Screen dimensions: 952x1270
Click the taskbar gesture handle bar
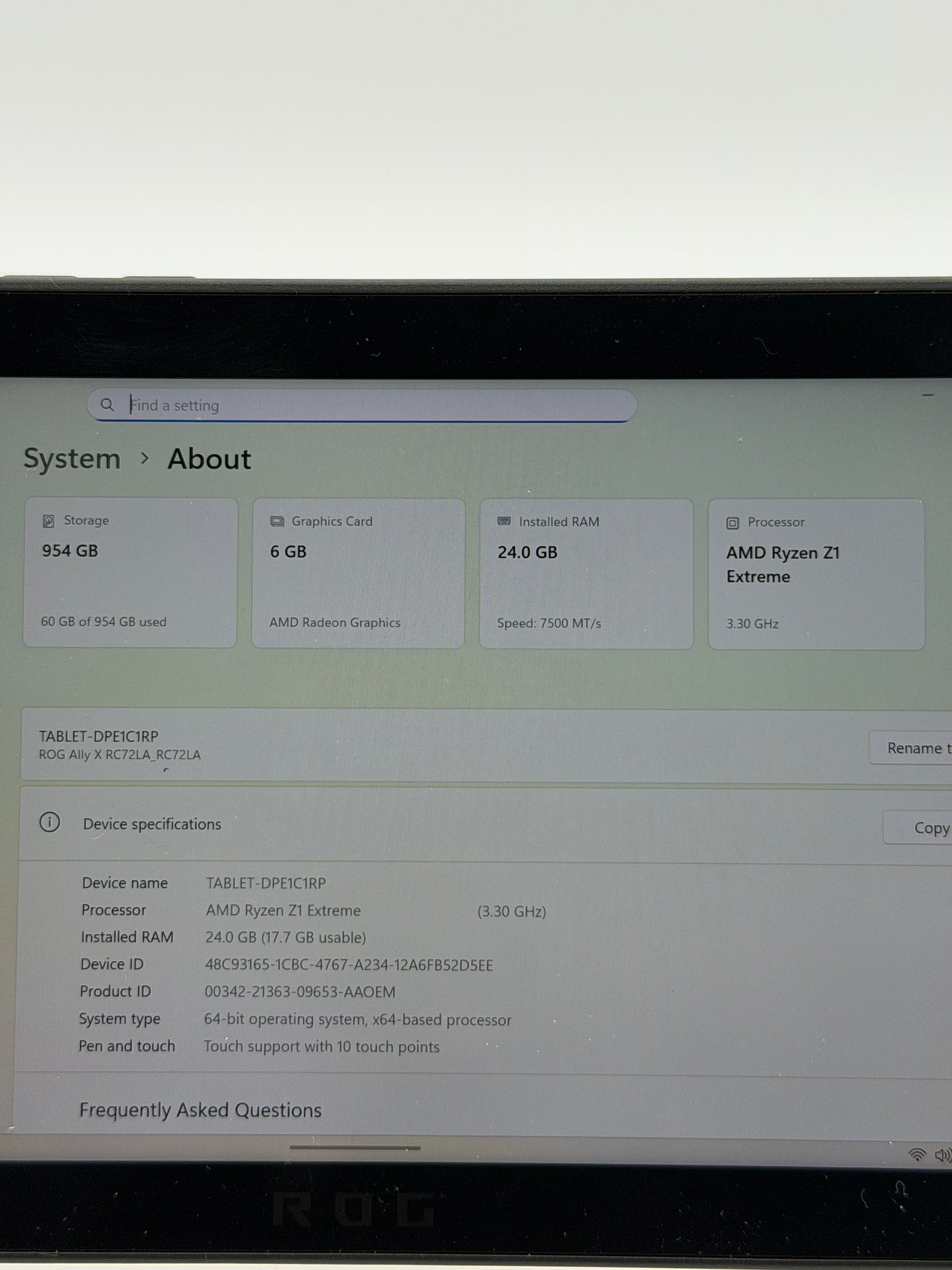click(355, 1147)
